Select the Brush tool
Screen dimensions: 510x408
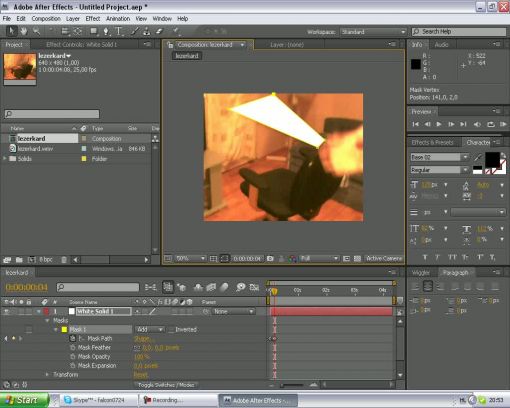(x=134, y=31)
